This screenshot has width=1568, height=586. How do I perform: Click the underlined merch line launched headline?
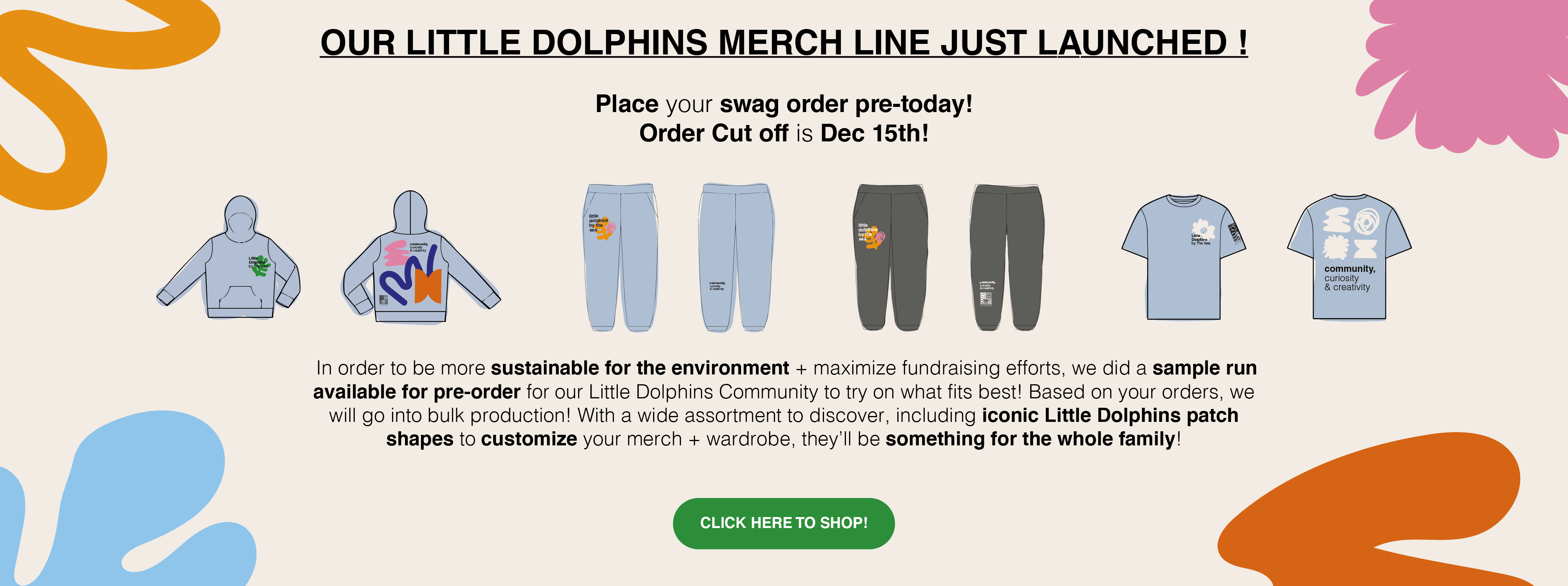pos(784,43)
